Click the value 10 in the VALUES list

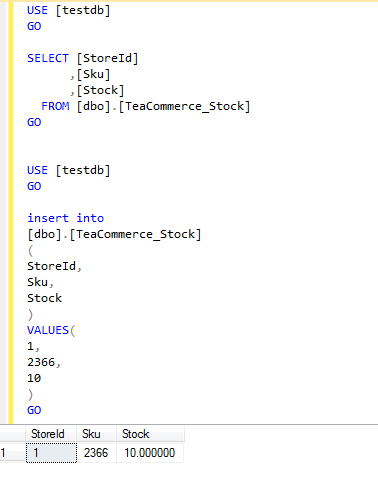tap(34, 378)
